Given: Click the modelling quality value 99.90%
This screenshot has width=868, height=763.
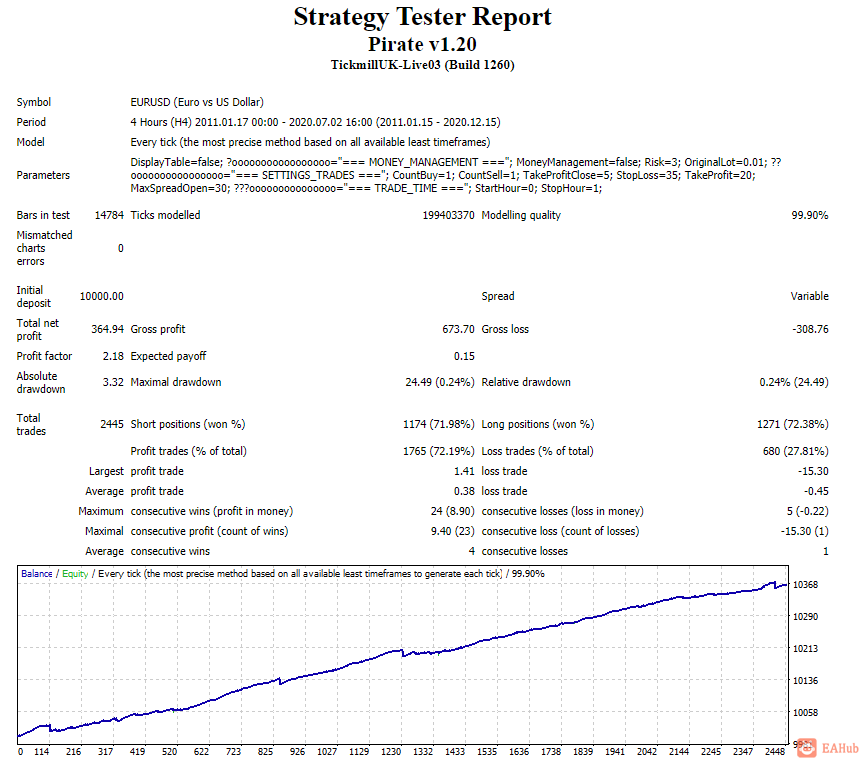Looking at the screenshot, I should coord(809,215).
